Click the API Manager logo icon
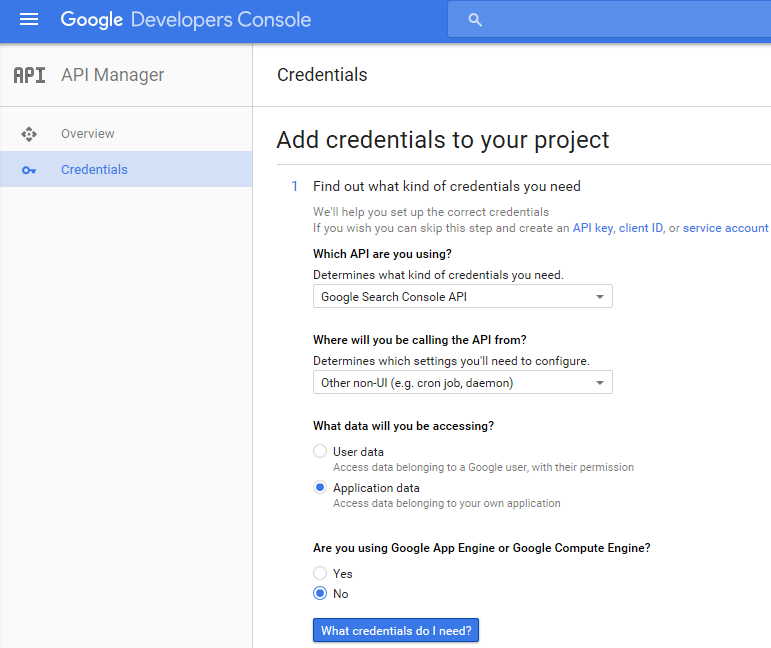Image resolution: width=771 pixels, height=648 pixels. (x=30, y=75)
